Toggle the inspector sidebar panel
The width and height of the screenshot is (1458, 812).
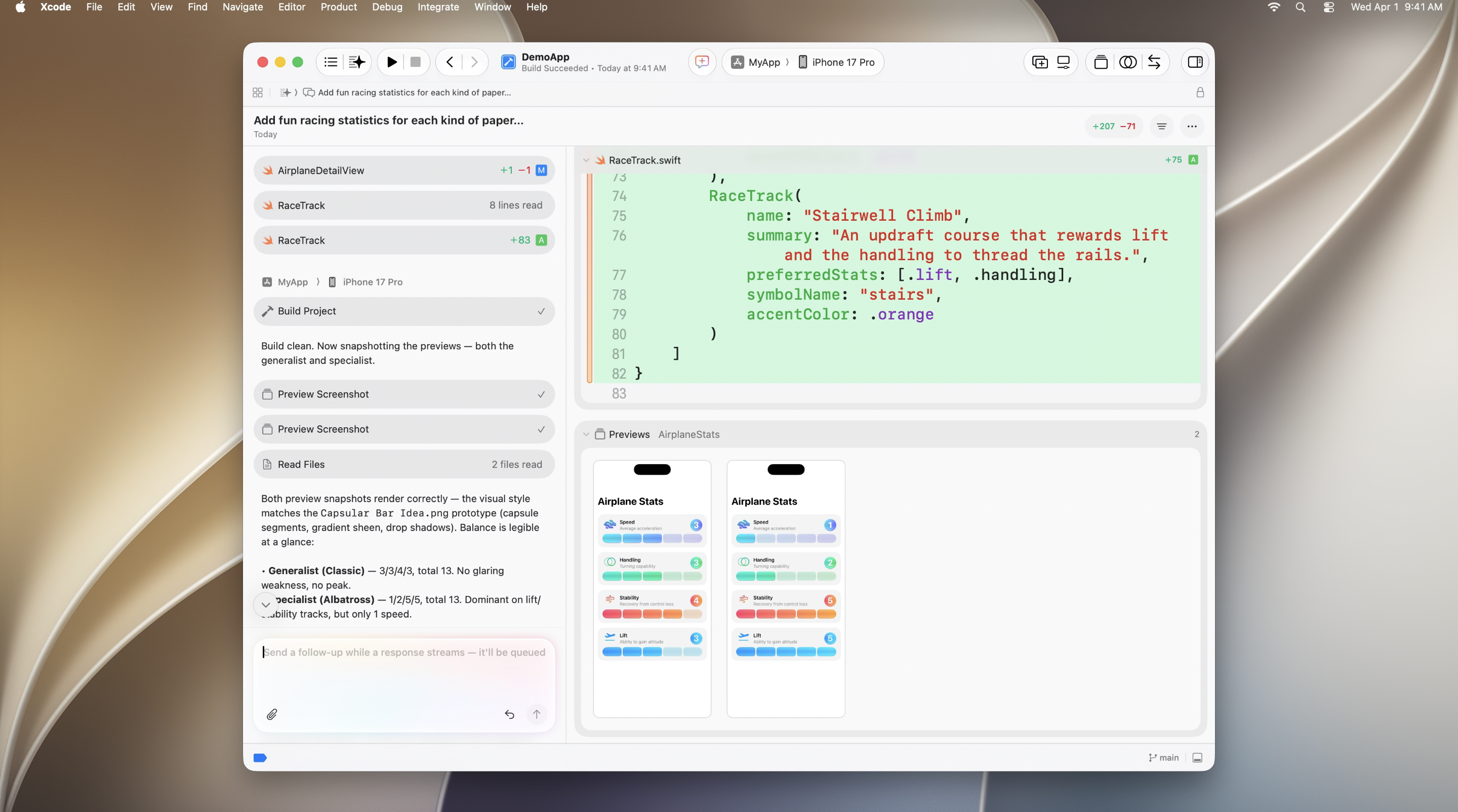(x=1195, y=62)
